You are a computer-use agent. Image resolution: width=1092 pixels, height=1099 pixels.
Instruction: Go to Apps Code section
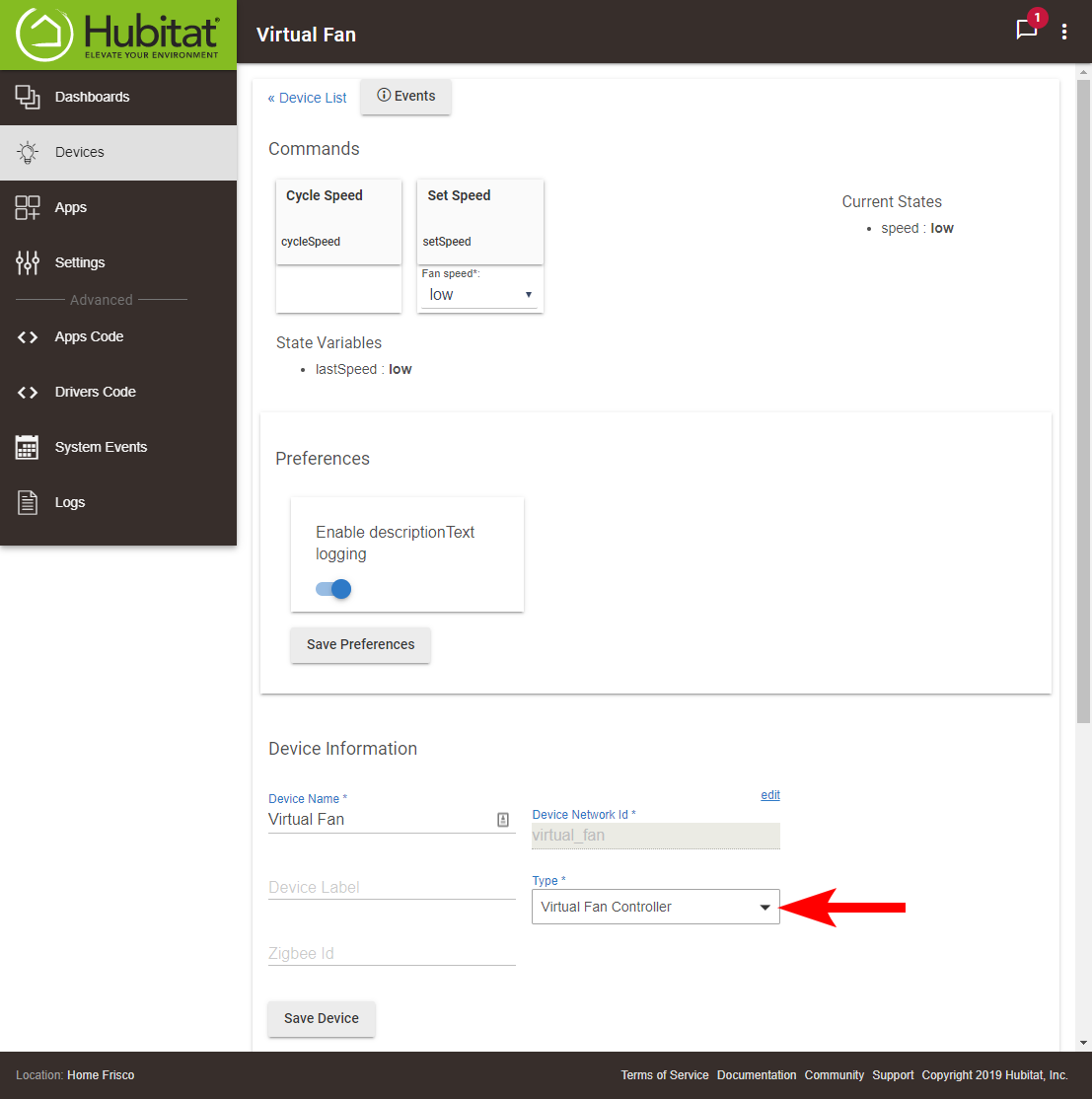point(89,336)
